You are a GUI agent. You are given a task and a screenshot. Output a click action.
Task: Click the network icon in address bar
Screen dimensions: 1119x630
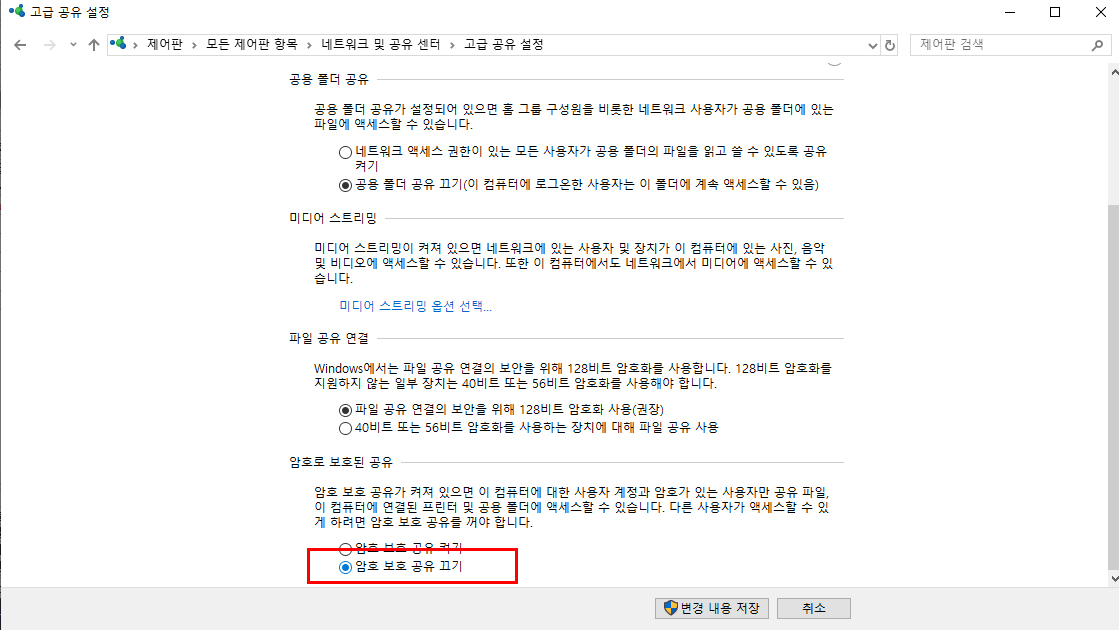118,44
